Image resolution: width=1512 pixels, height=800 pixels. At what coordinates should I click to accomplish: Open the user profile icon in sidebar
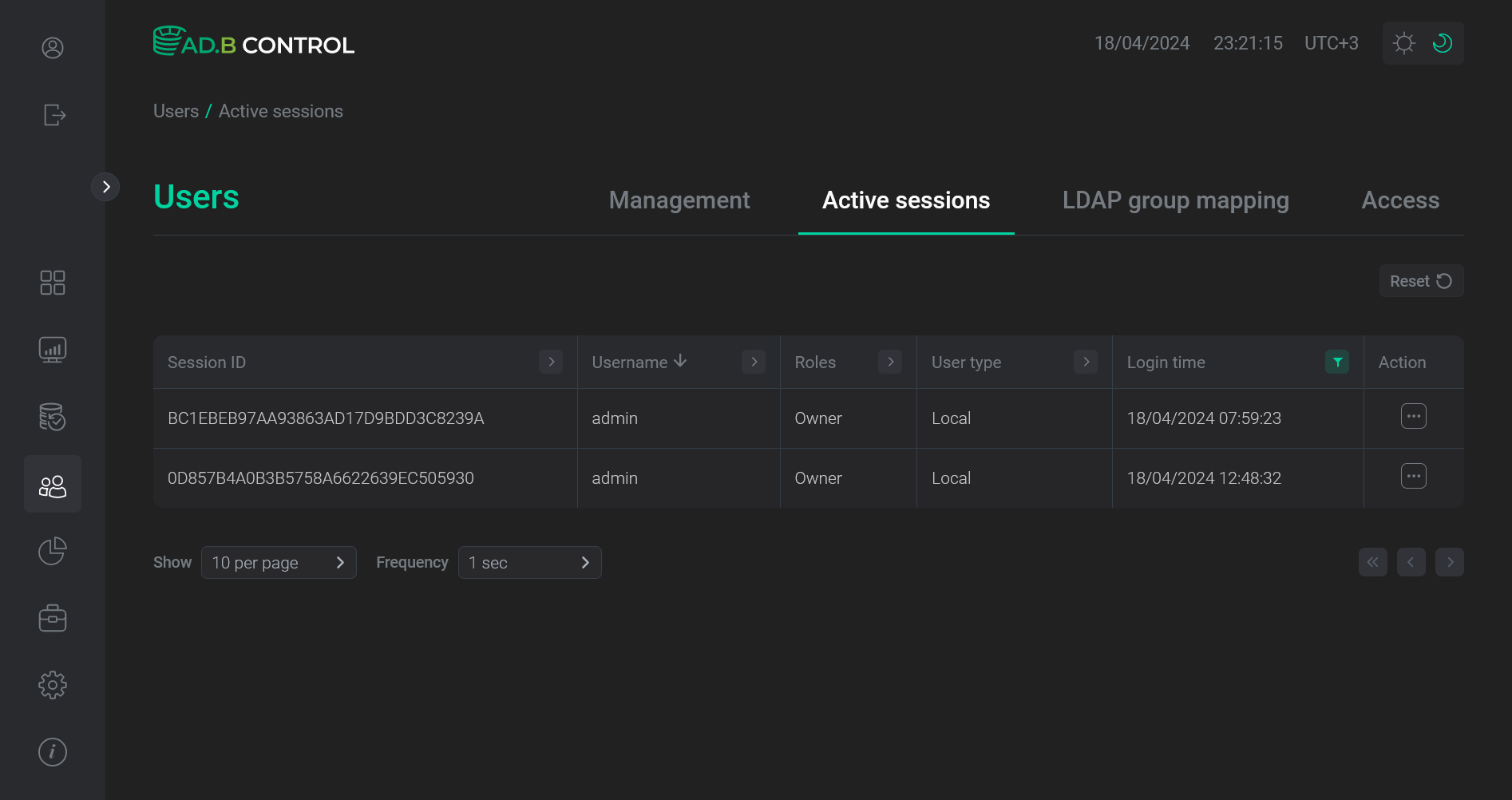(52, 48)
